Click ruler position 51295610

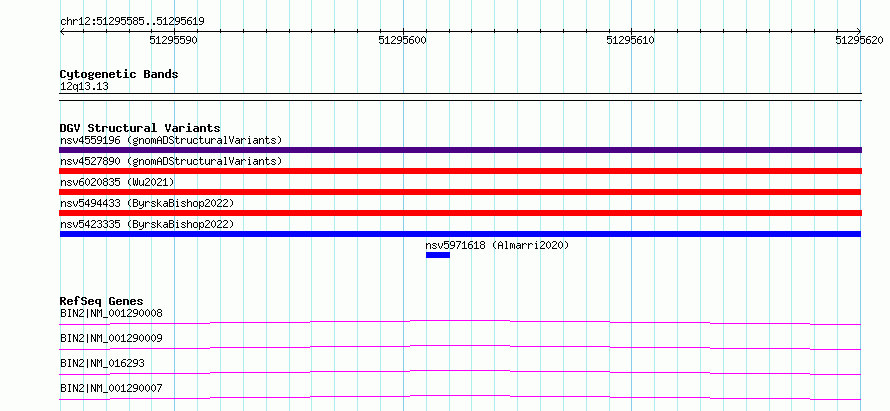coord(631,40)
